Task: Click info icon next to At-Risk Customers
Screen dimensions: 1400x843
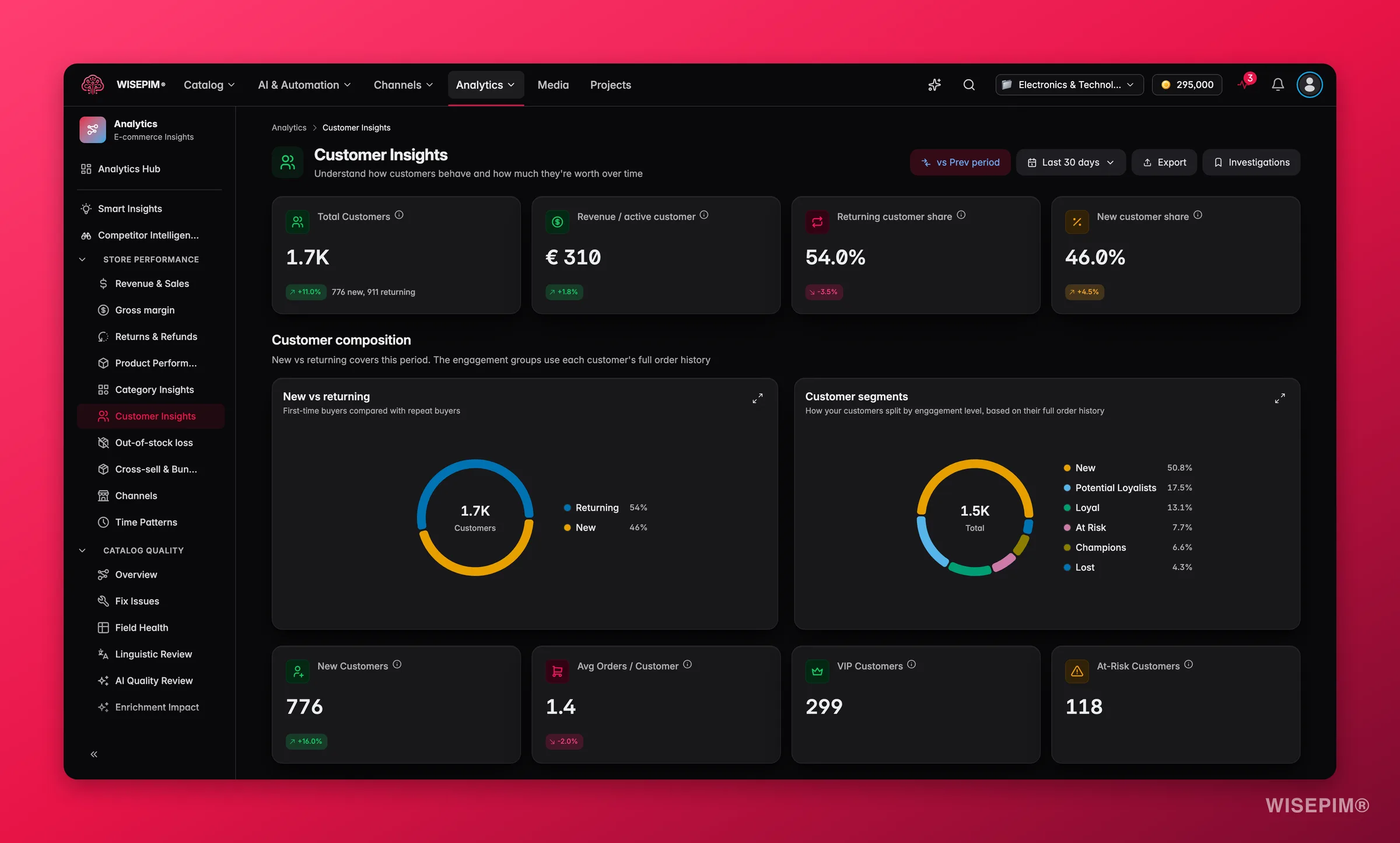Action: [1189, 664]
